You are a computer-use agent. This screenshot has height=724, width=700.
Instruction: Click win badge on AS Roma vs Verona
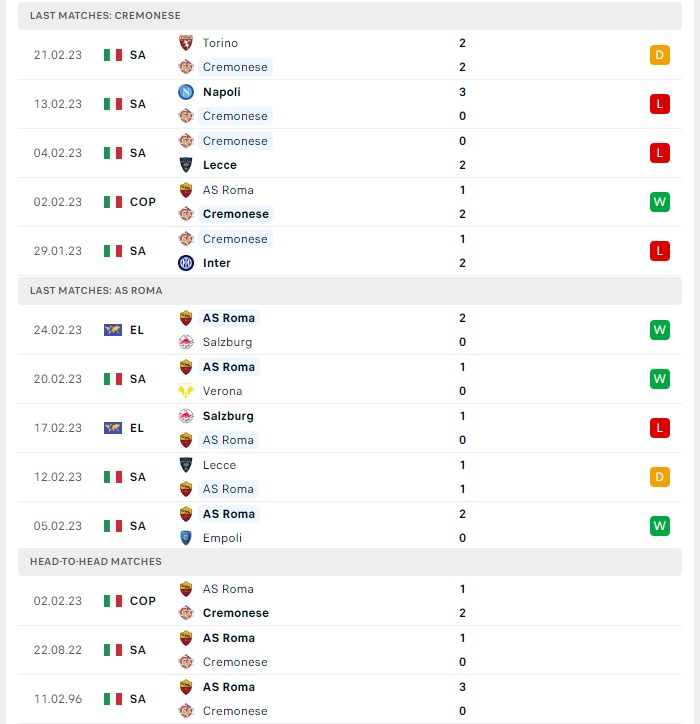pos(659,379)
